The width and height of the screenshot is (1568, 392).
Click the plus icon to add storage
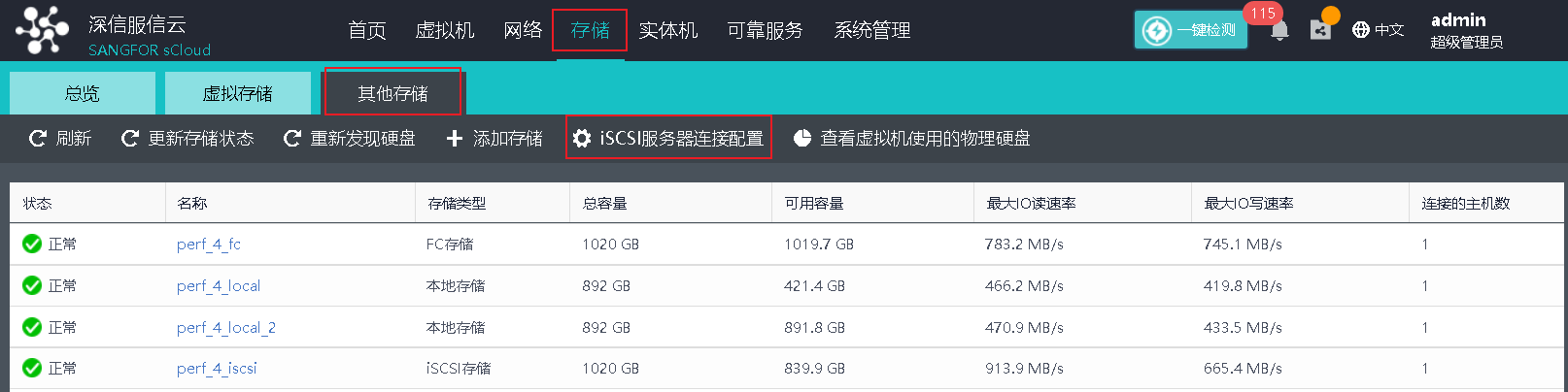pyautogui.click(x=454, y=139)
